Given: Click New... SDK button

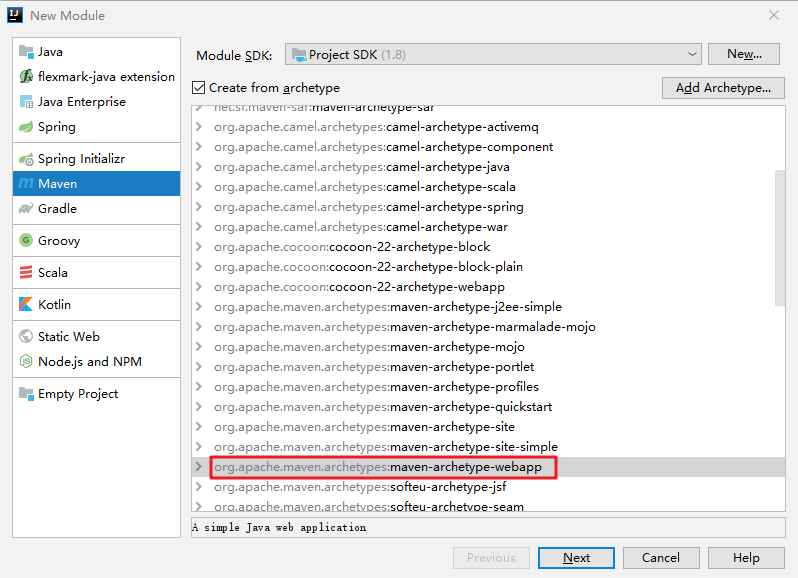Looking at the screenshot, I should coord(744,54).
